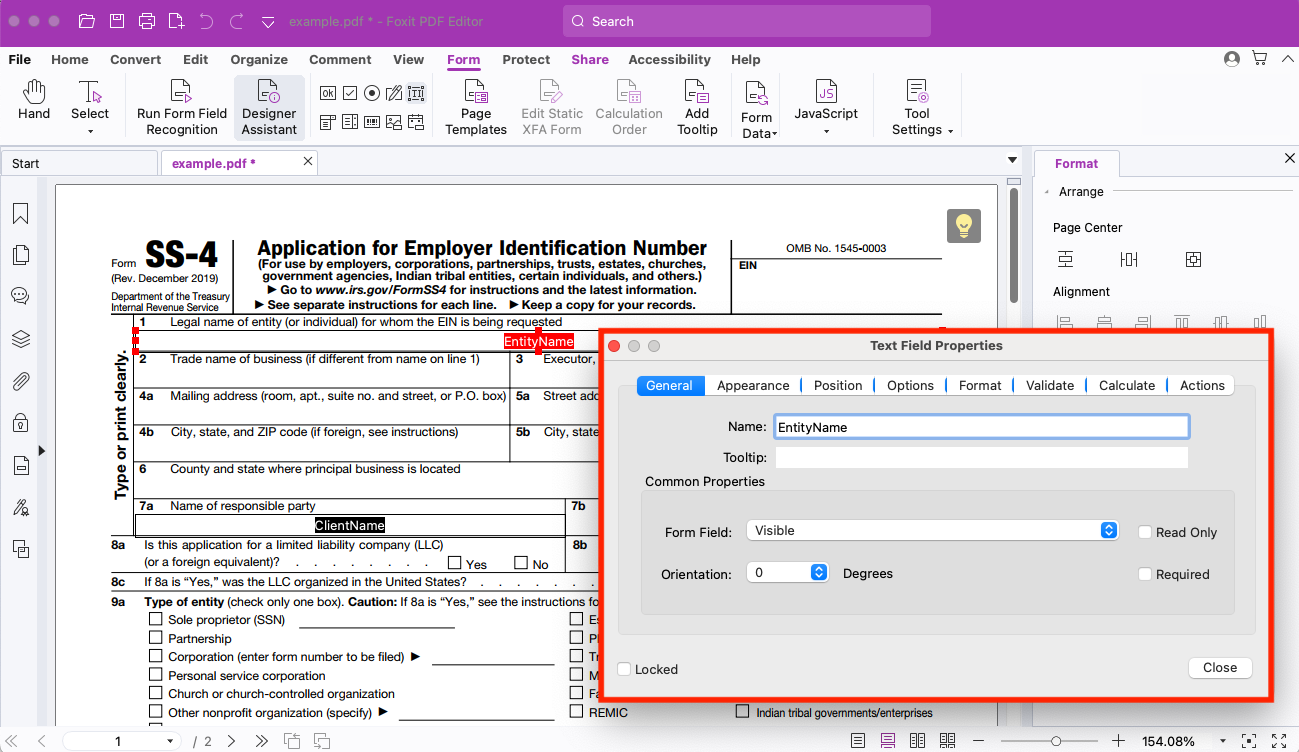Switch to the Appearance tab
The width and height of the screenshot is (1299, 752).
(x=753, y=385)
